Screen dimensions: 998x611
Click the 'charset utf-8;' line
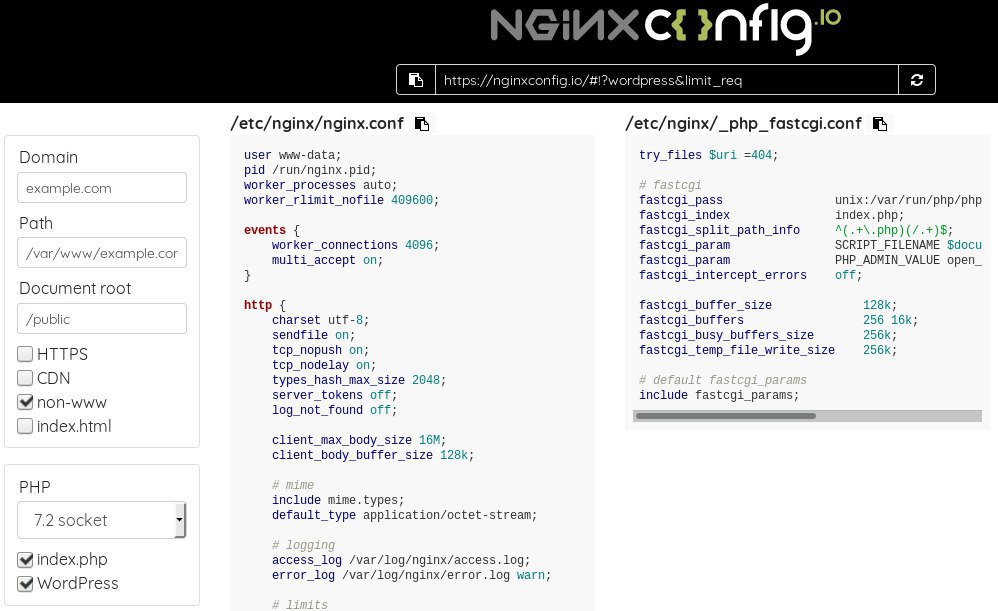coord(320,320)
